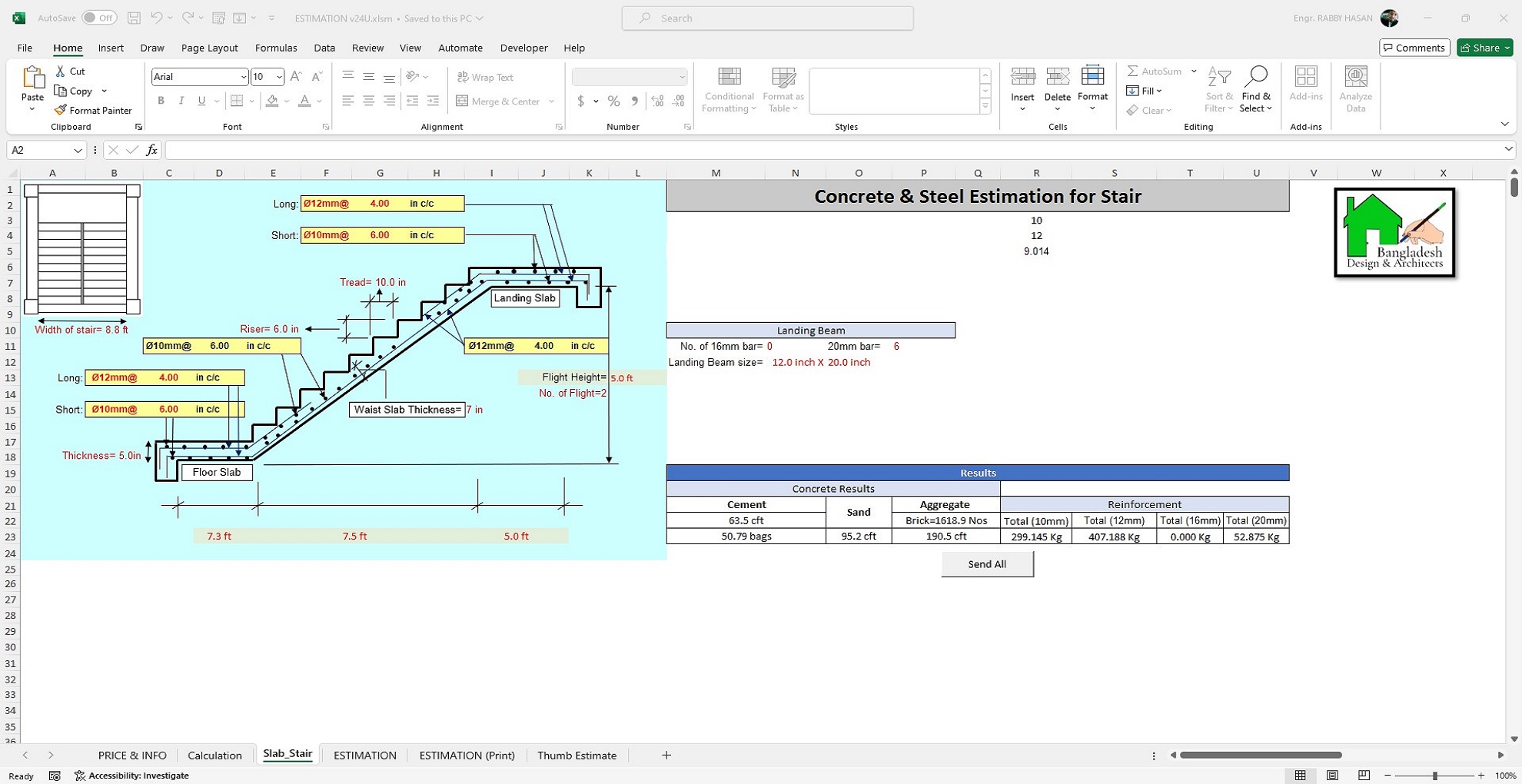
Task: Open the Formulas ribbon tab
Action: click(x=276, y=48)
